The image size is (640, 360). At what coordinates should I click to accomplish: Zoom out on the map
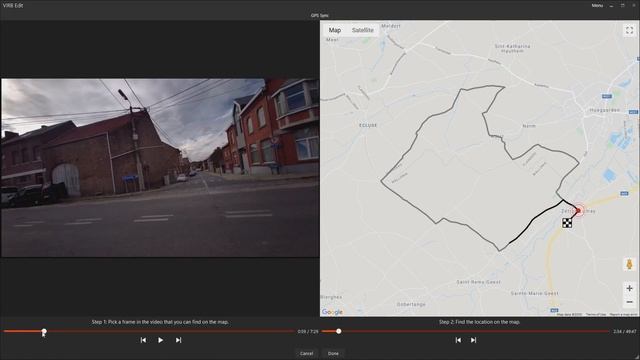[629, 302]
